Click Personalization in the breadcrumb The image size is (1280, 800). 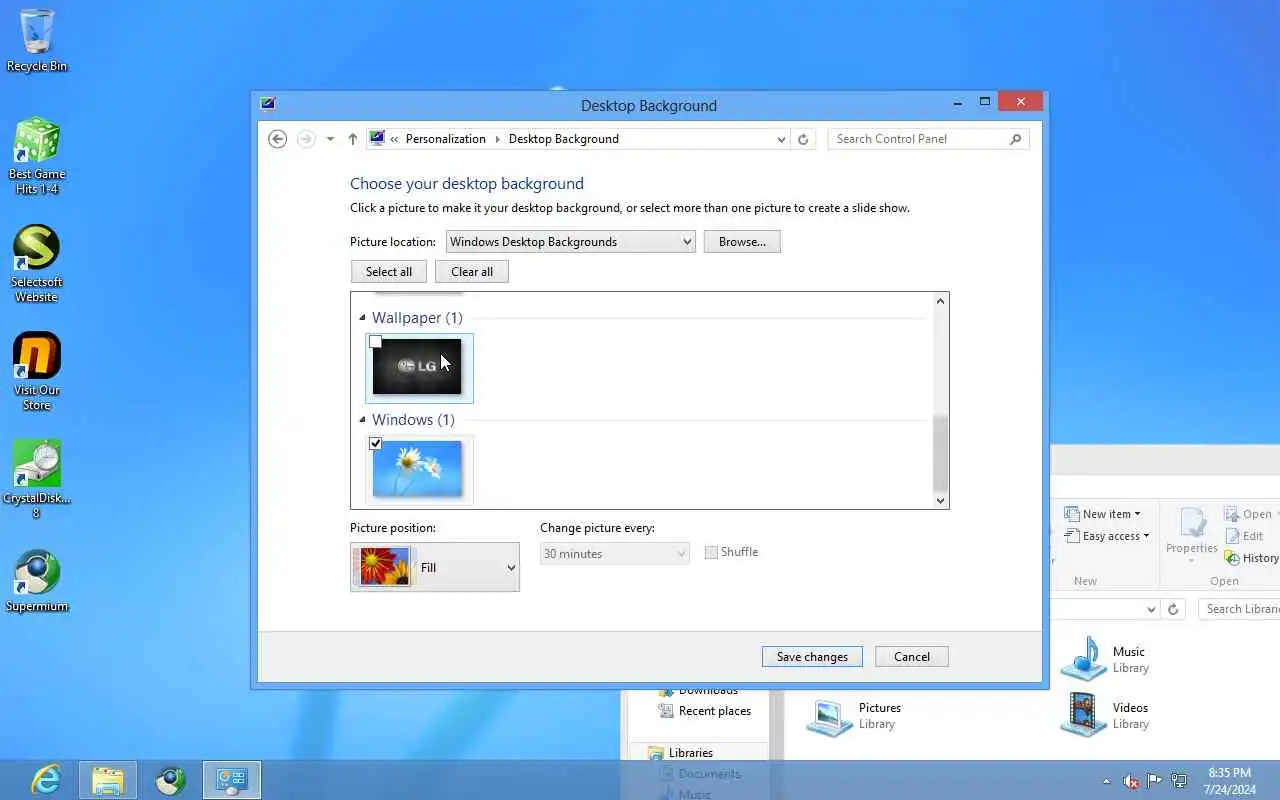tap(445, 139)
